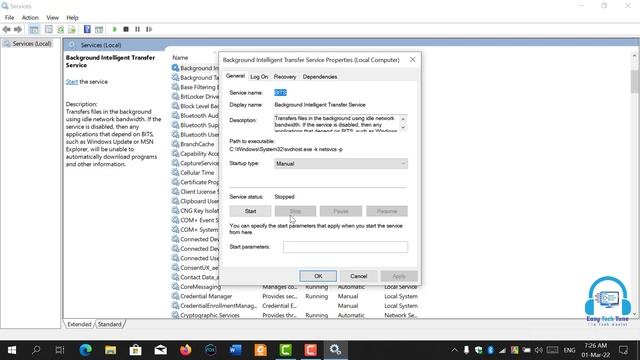Click the Forward arrow in Services toolbar
Screen dimensions: 640x360
click(18, 29)
